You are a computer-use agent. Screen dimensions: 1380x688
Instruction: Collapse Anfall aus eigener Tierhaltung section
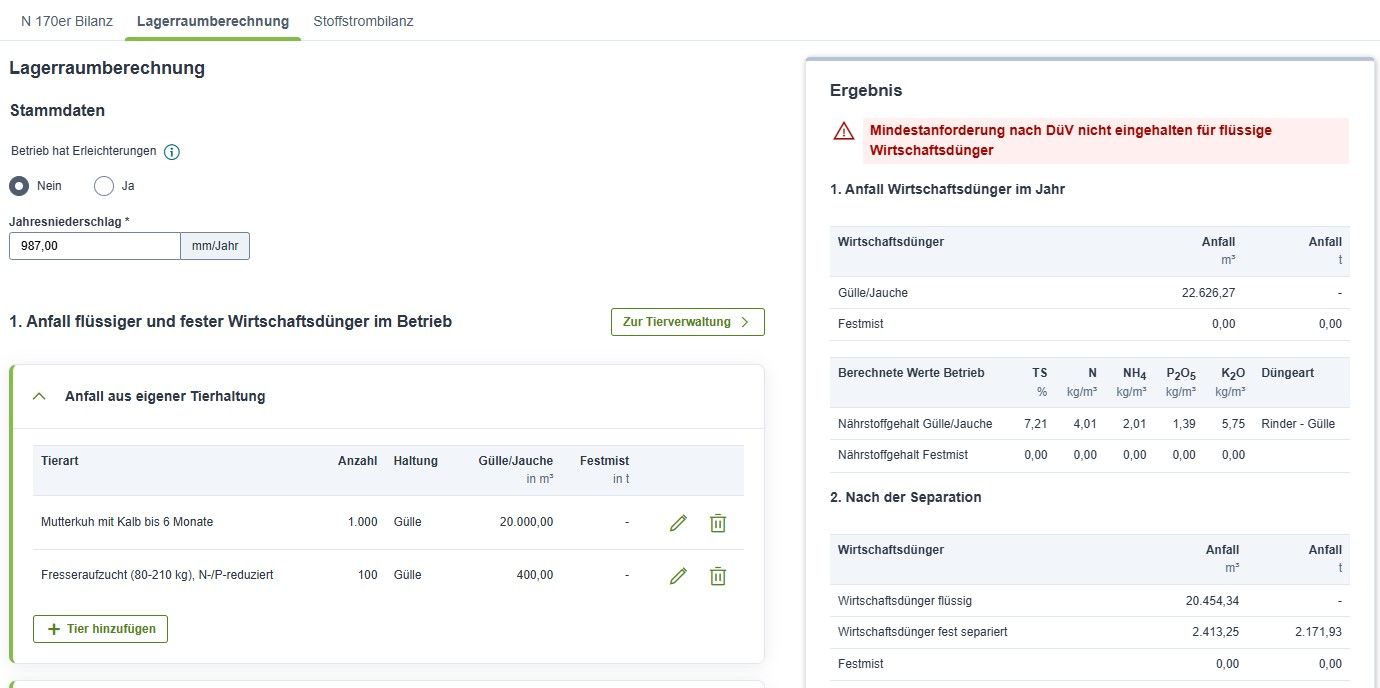[x=40, y=396]
